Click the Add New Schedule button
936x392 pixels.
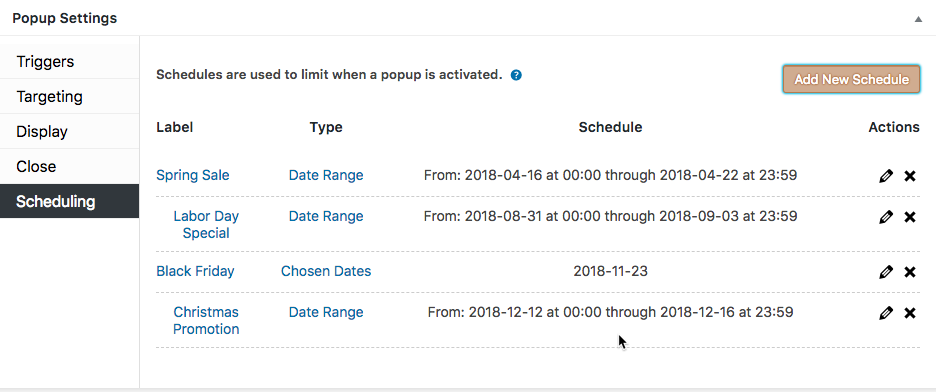pyautogui.click(x=851, y=79)
